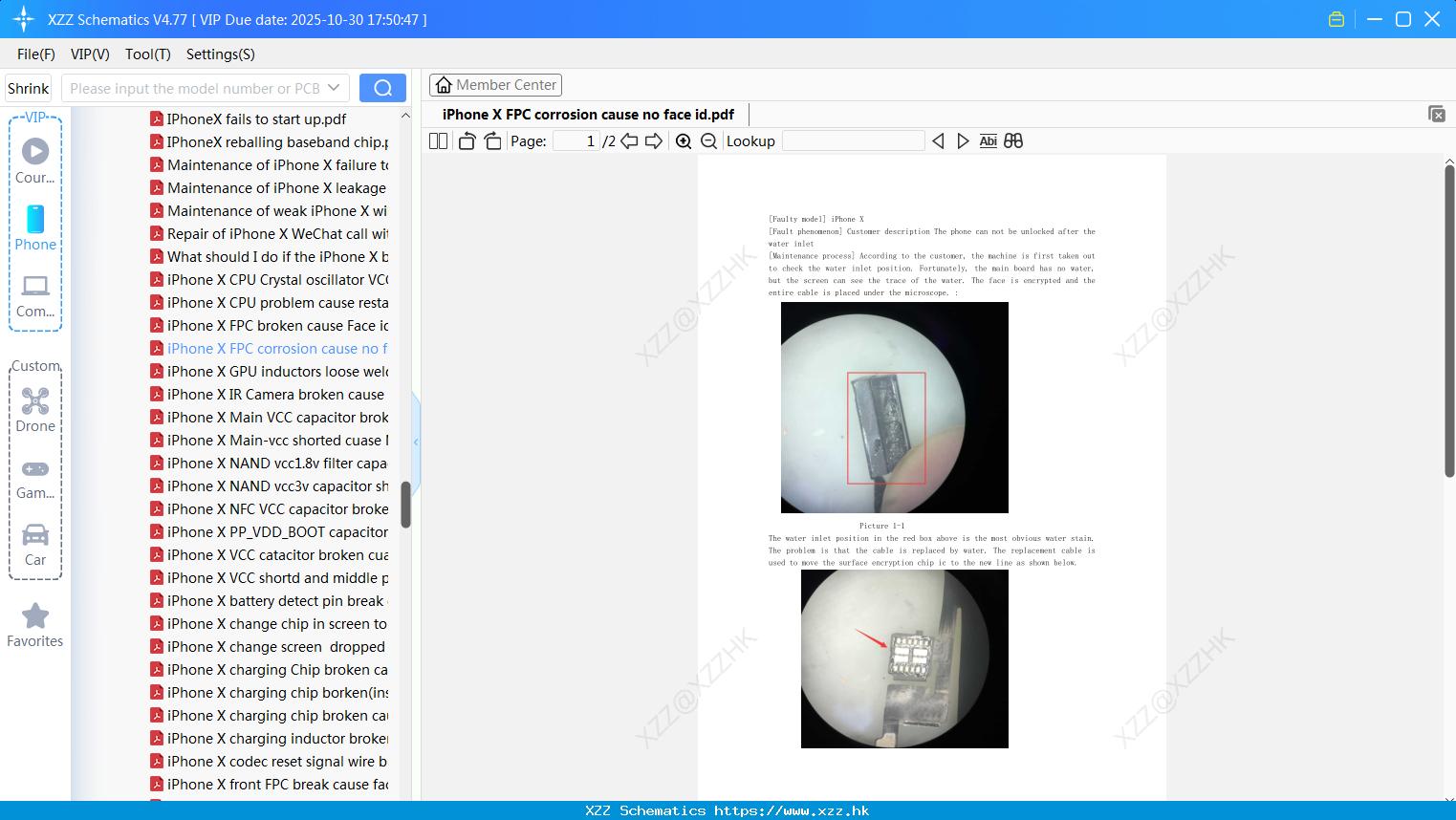
Task: Click PDF icon for IPhoneX fails to start up
Action: [x=157, y=119]
